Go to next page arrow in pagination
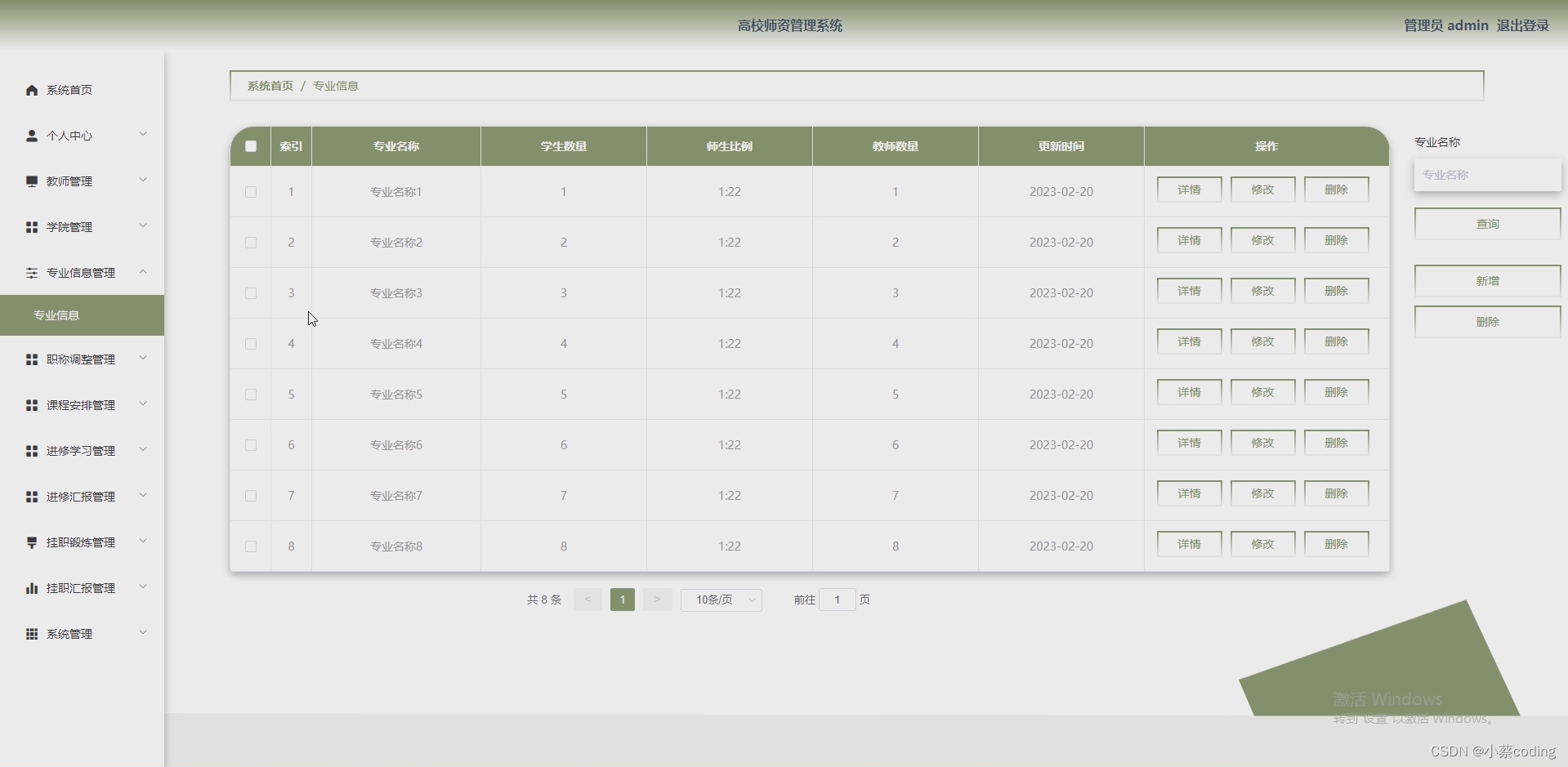 pyautogui.click(x=657, y=600)
